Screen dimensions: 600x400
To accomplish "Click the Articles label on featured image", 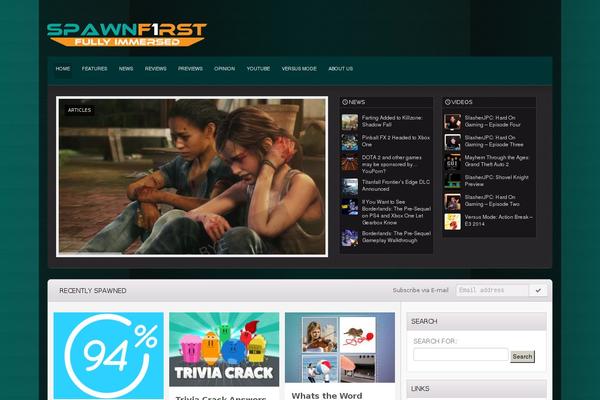I will click(x=80, y=110).
